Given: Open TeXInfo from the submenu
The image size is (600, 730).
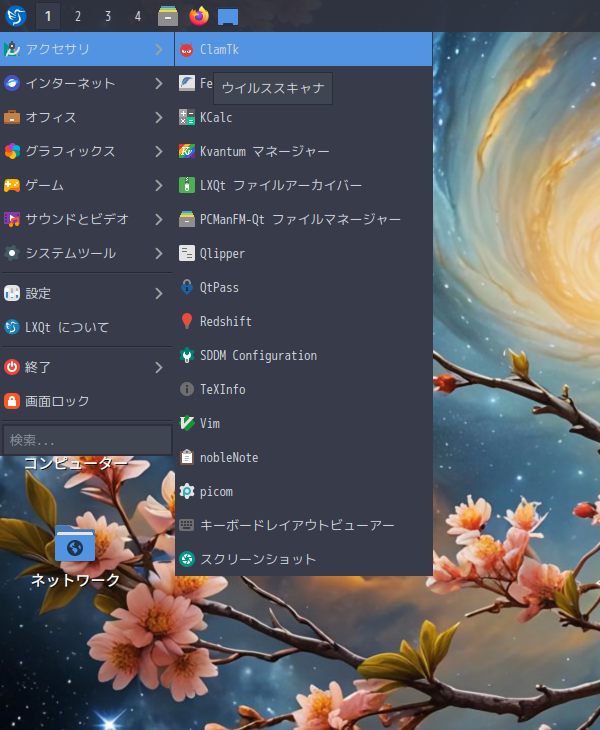Looking at the screenshot, I should [x=303, y=389].
